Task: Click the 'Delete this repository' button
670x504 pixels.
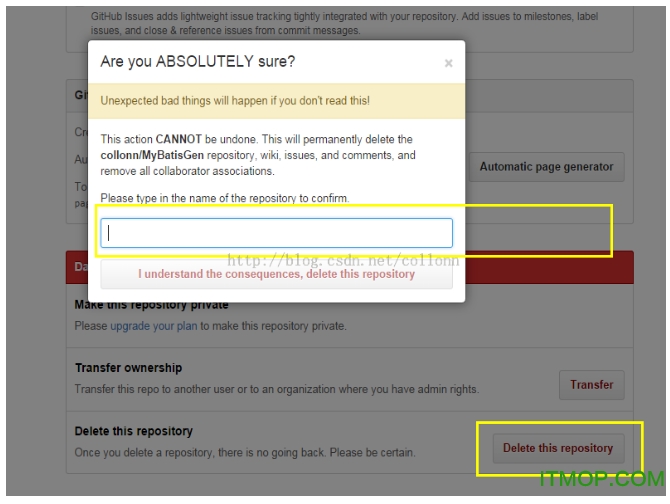Action: tap(558, 448)
